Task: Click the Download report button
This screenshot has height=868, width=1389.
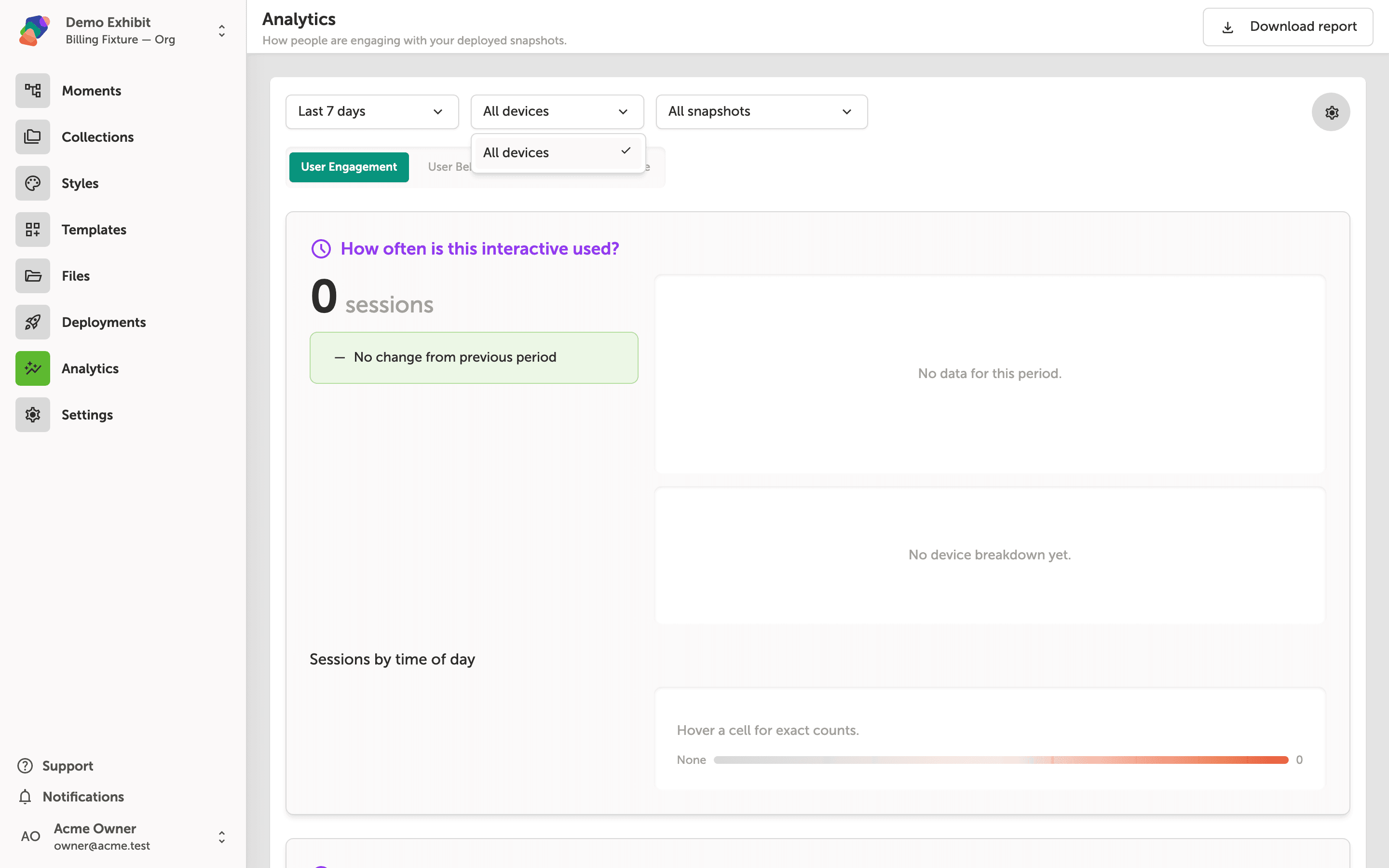Action: [x=1287, y=27]
